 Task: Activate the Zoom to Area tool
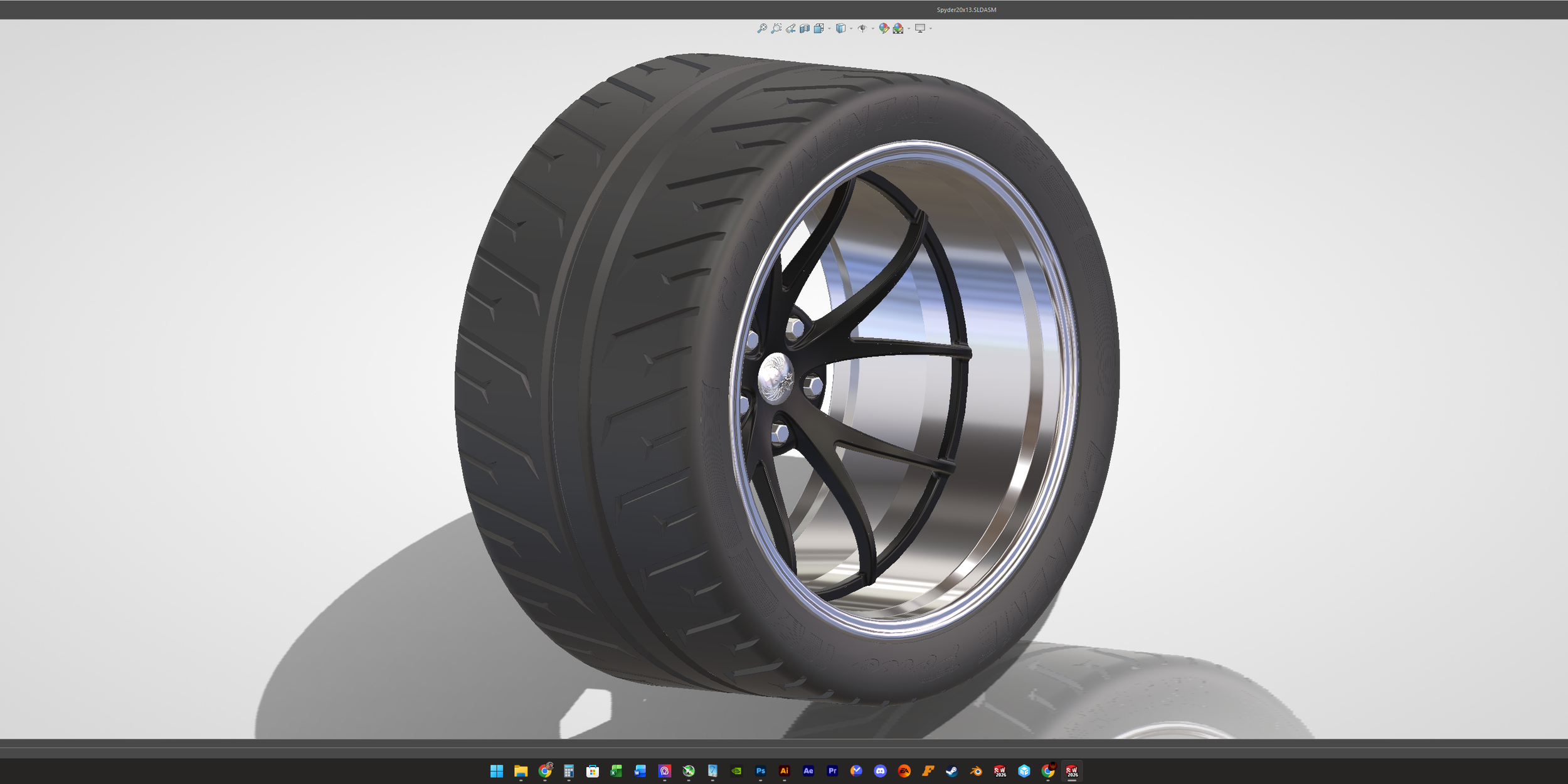tap(776, 28)
